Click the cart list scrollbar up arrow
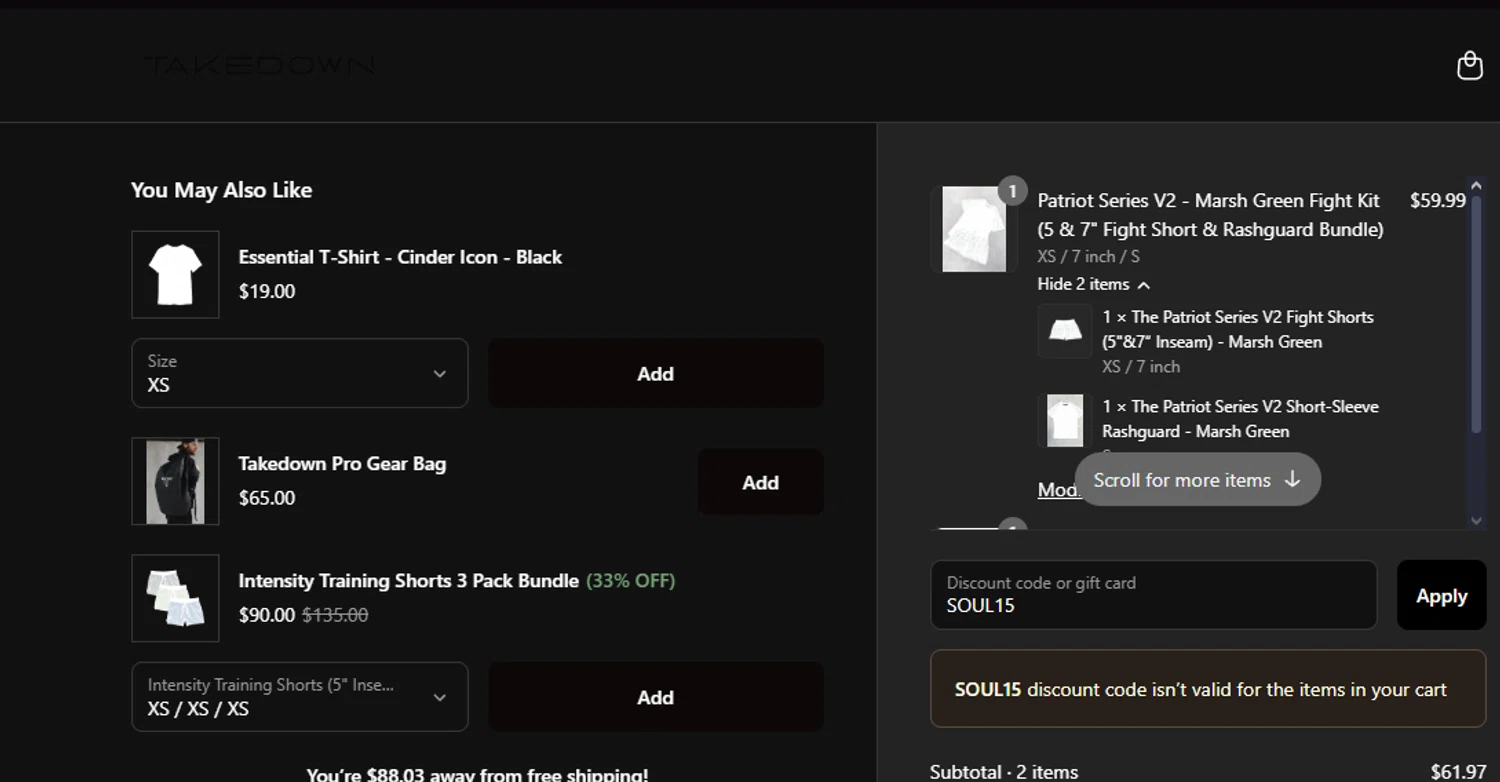Image resolution: width=1500 pixels, height=782 pixels. [1477, 186]
